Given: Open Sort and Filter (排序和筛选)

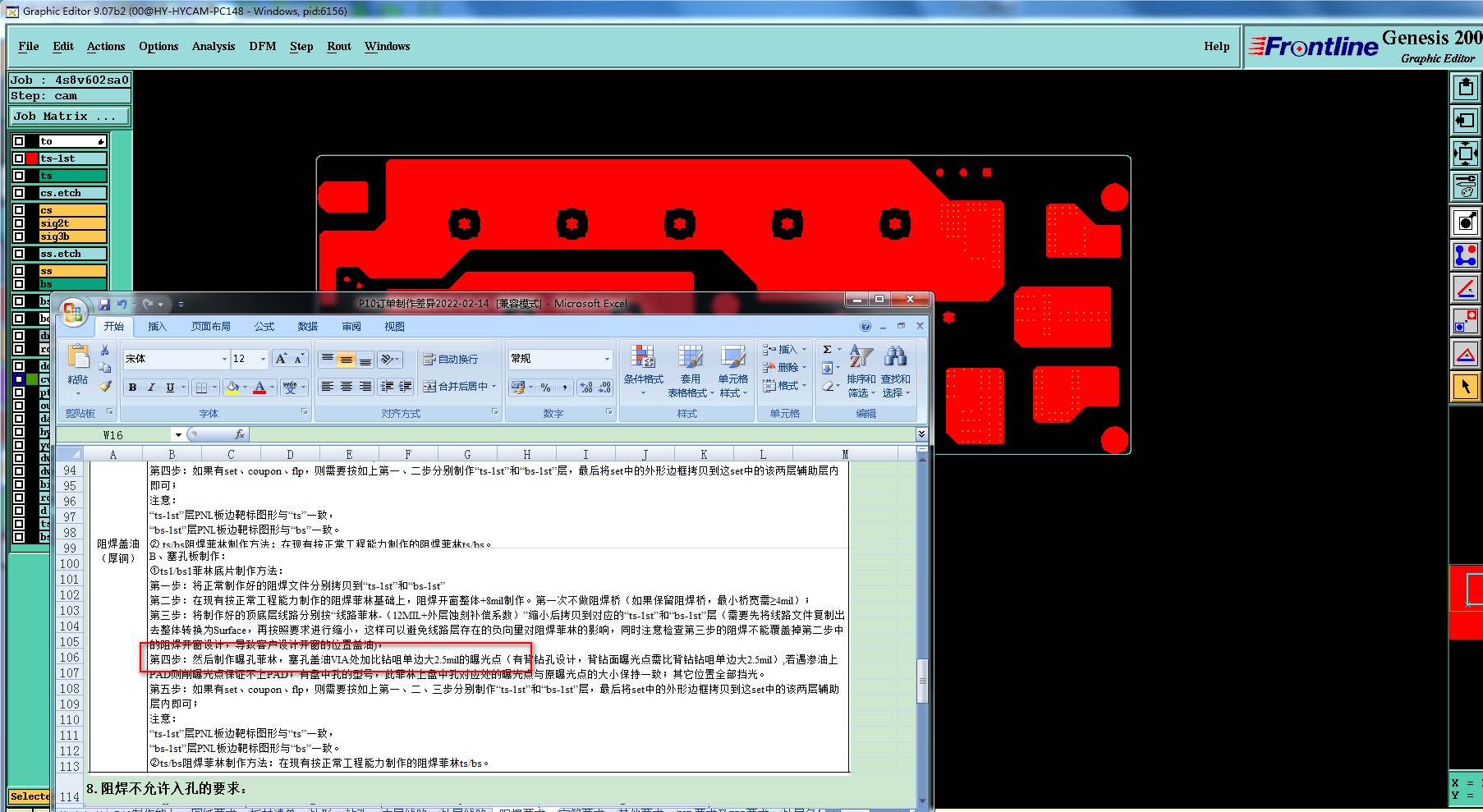Looking at the screenshot, I should 861,370.
